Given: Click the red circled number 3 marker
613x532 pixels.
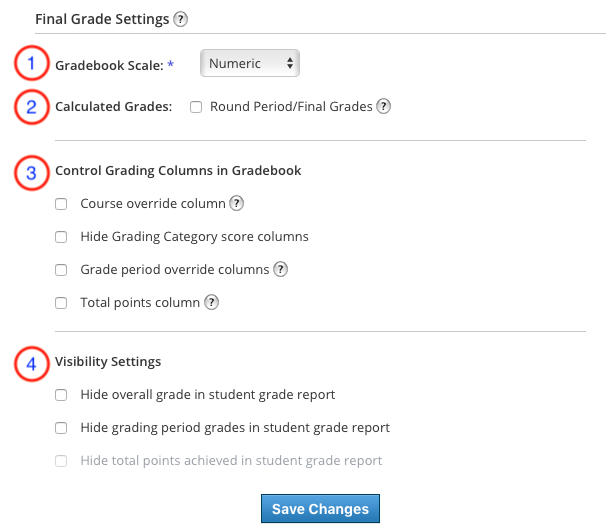Looking at the screenshot, I should click(x=31, y=172).
